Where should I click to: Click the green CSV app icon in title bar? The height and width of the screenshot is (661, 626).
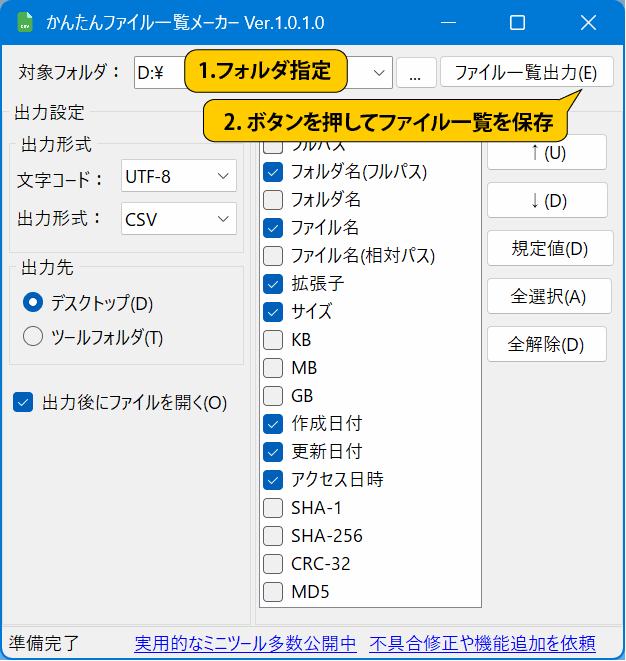(24, 22)
